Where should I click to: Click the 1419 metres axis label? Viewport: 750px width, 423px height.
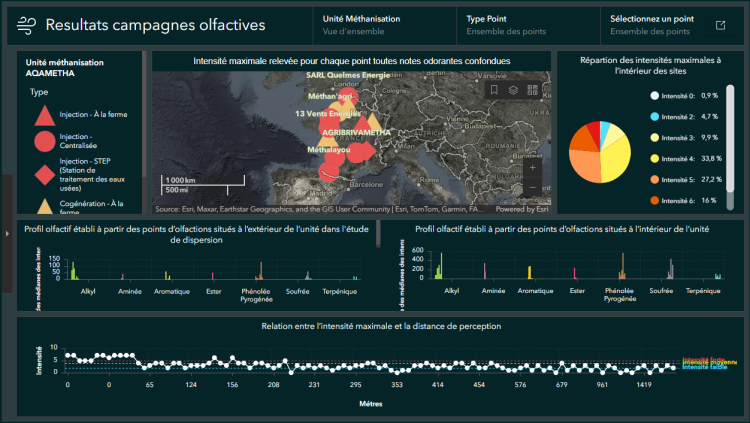(x=643, y=385)
